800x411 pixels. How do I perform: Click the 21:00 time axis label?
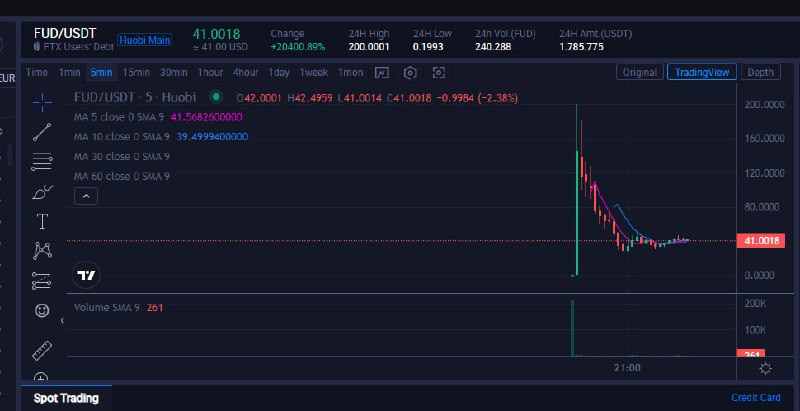click(627, 368)
